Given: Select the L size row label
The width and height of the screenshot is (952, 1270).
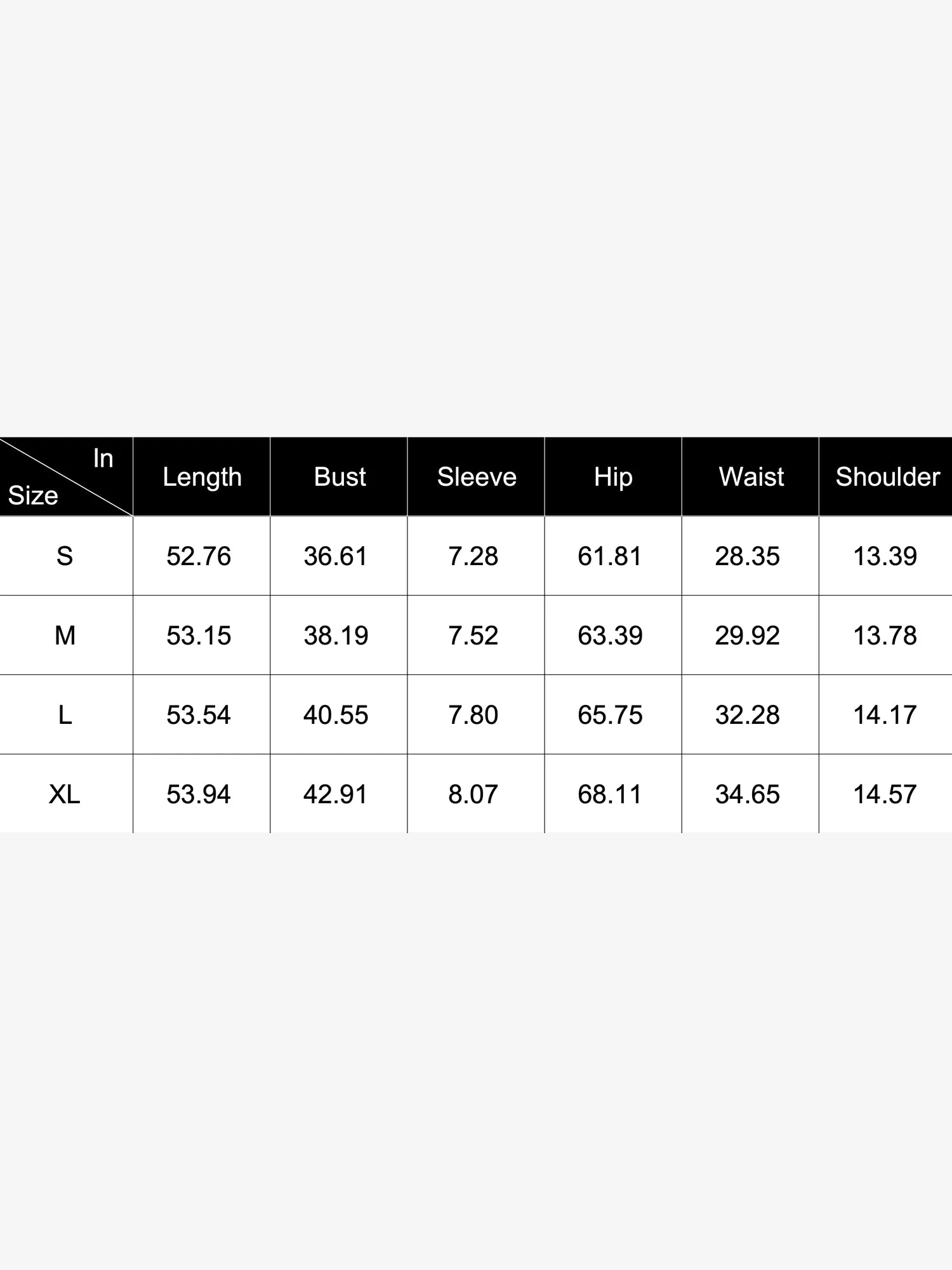Looking at the screenshot, I should coord(65,715).
